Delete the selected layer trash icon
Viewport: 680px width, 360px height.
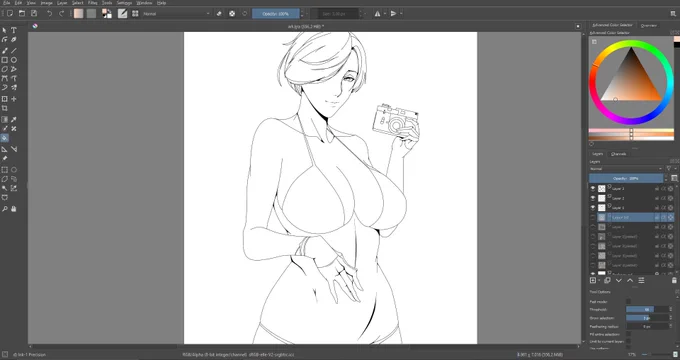click(674, 281)
